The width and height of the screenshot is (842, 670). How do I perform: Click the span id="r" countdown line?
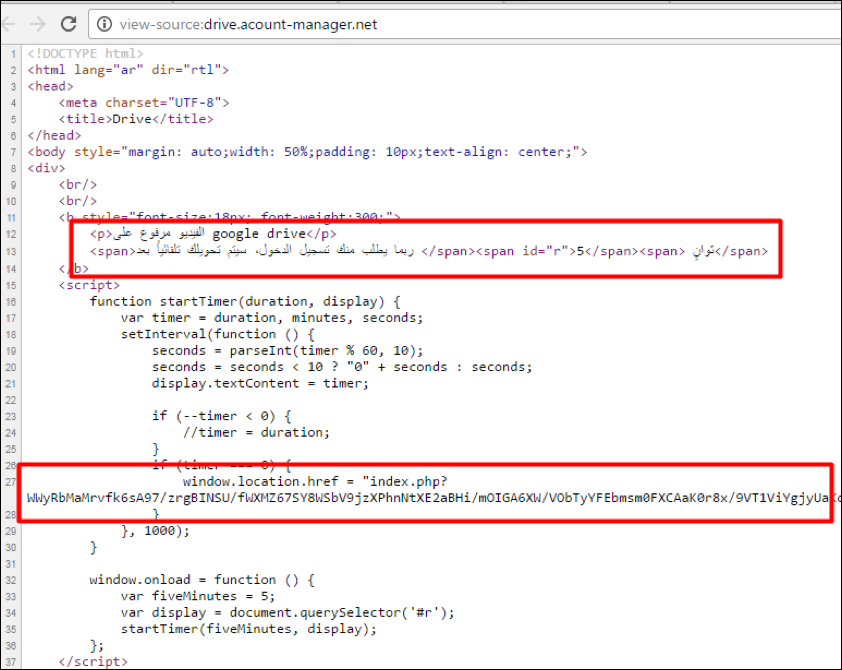coord(429,251)
